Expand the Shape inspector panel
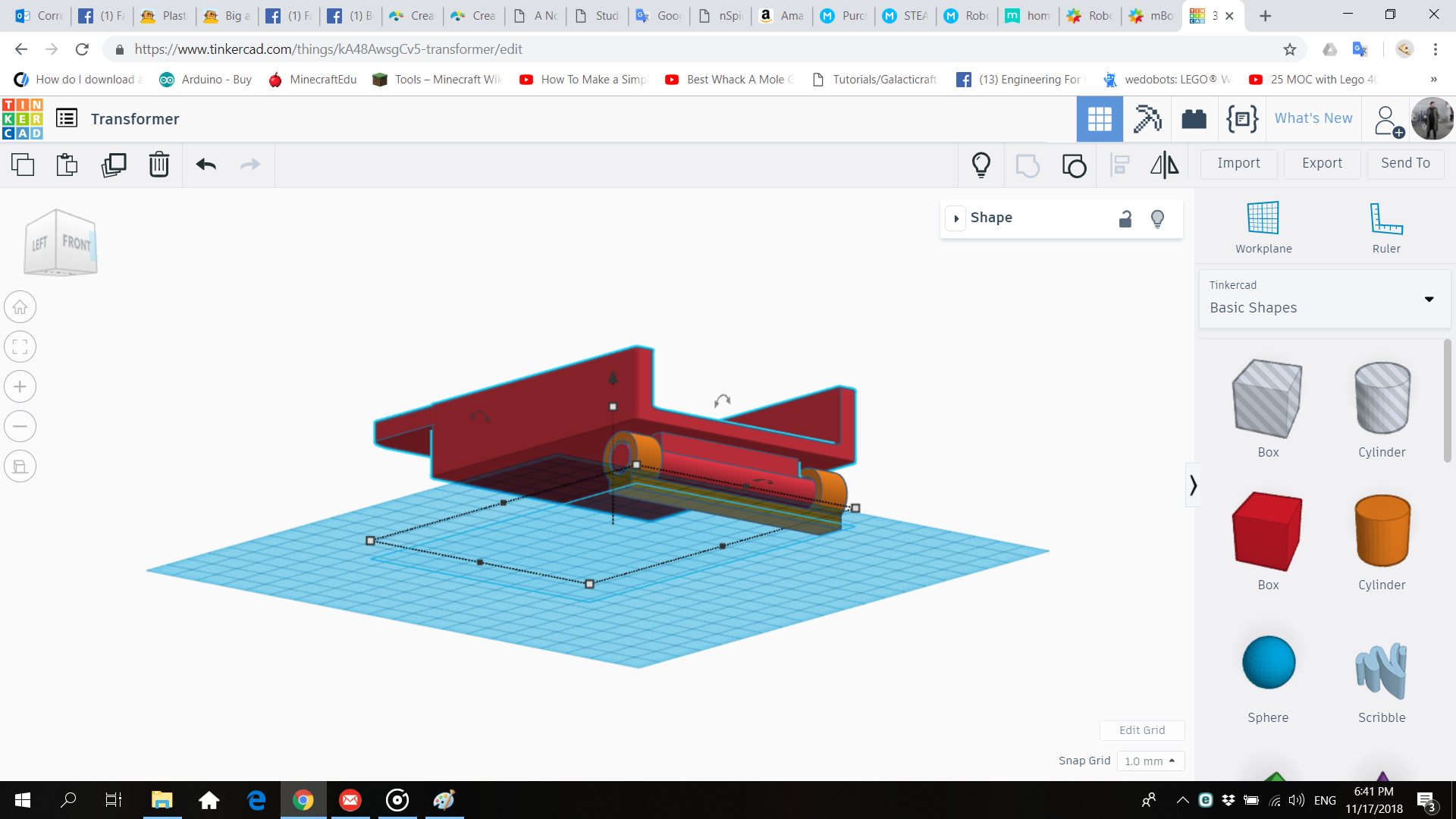The width and height of the screenshot is (1456, 819). [956, 218]
